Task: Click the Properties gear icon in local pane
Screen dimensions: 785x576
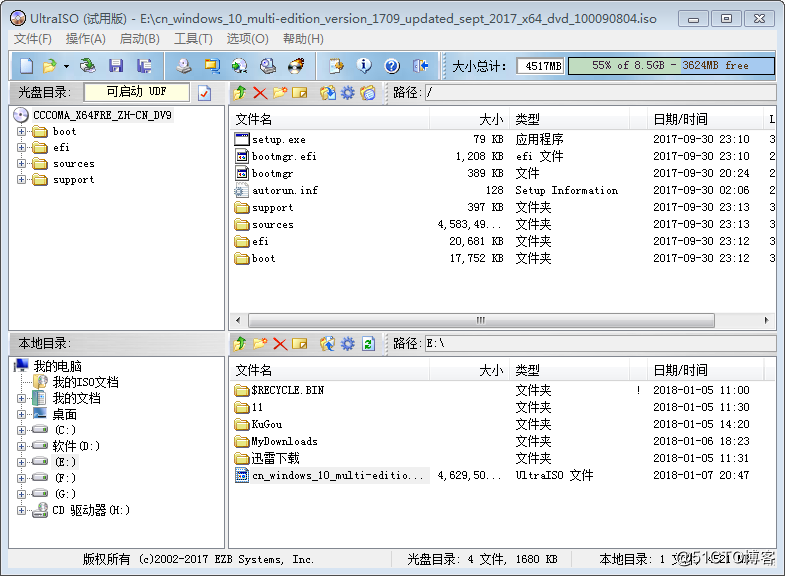Action: (x=347, y=344)
